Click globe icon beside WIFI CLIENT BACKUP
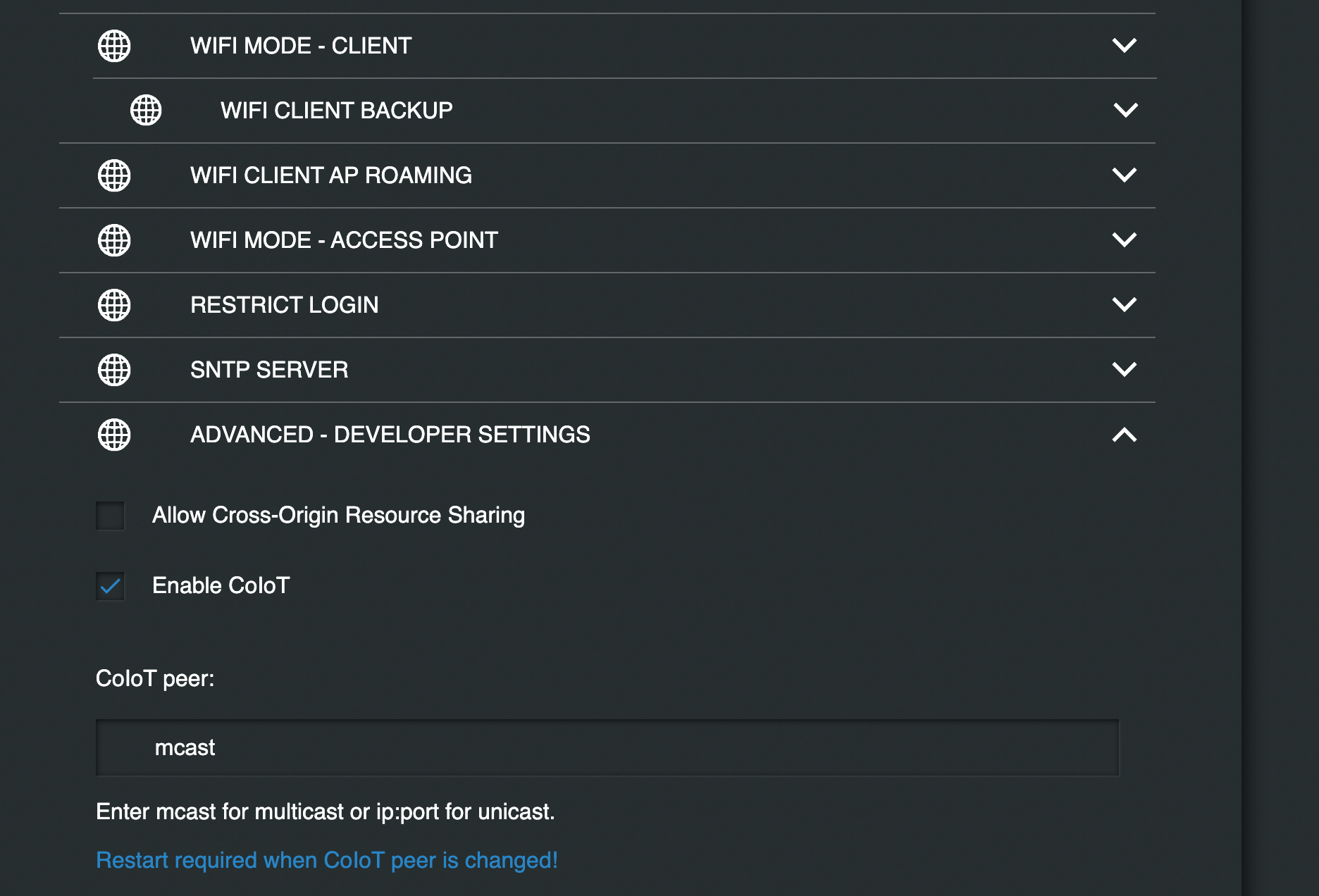Screen dimensions: 1319x896 tap(146, 110)
